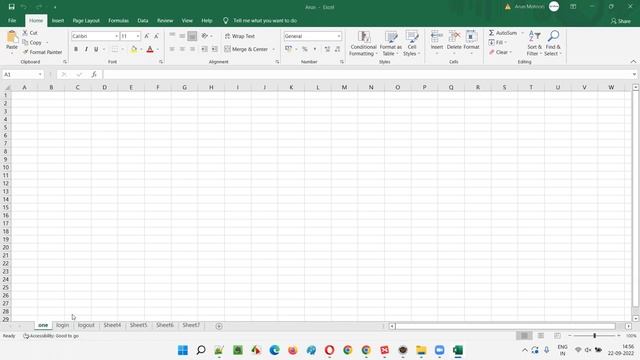The image size is (640, 360).
Task: Click the Save icon in title bar
Action: 11,7
